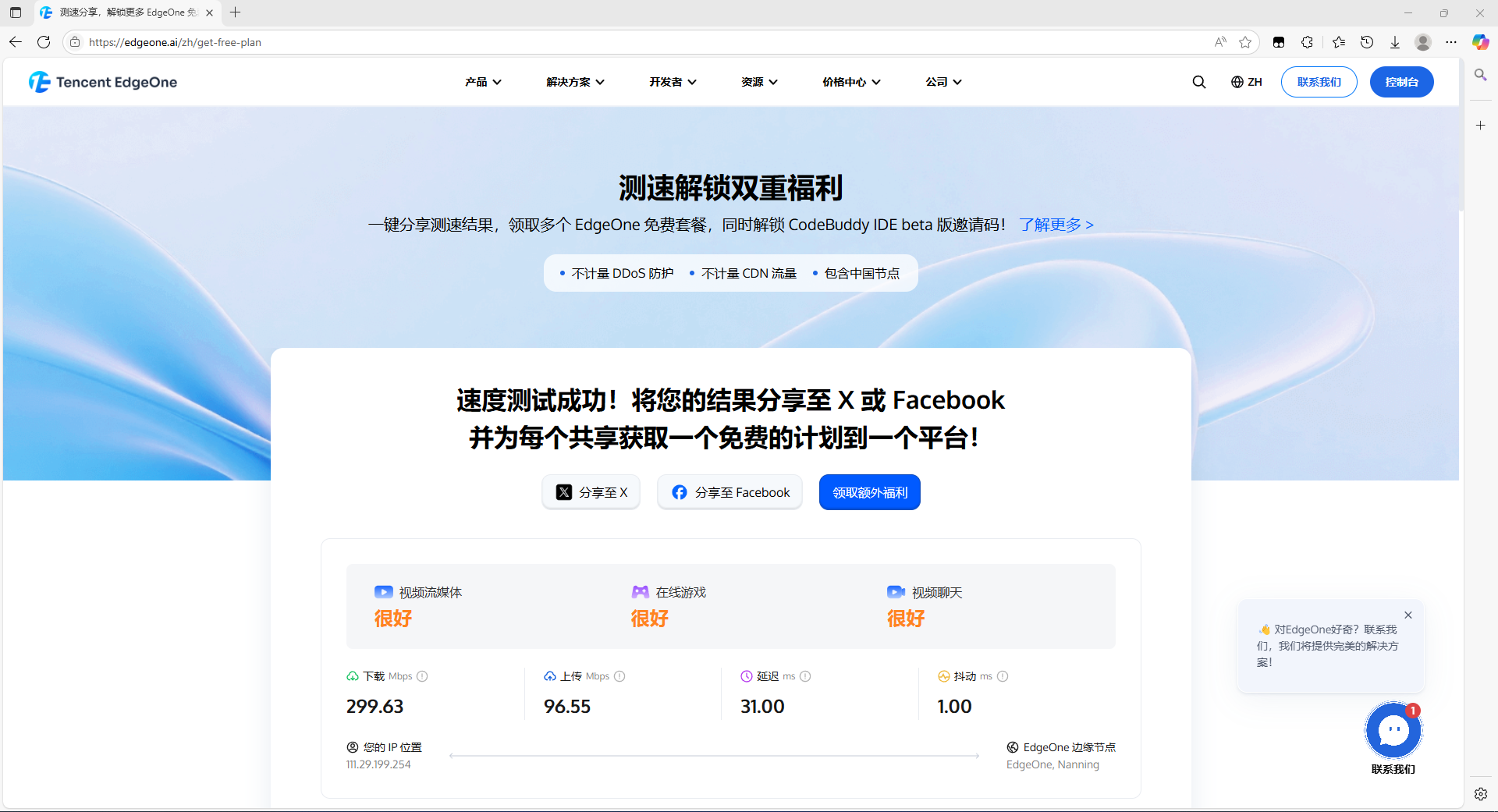Open browser downloads icon

pos(1395,42)
